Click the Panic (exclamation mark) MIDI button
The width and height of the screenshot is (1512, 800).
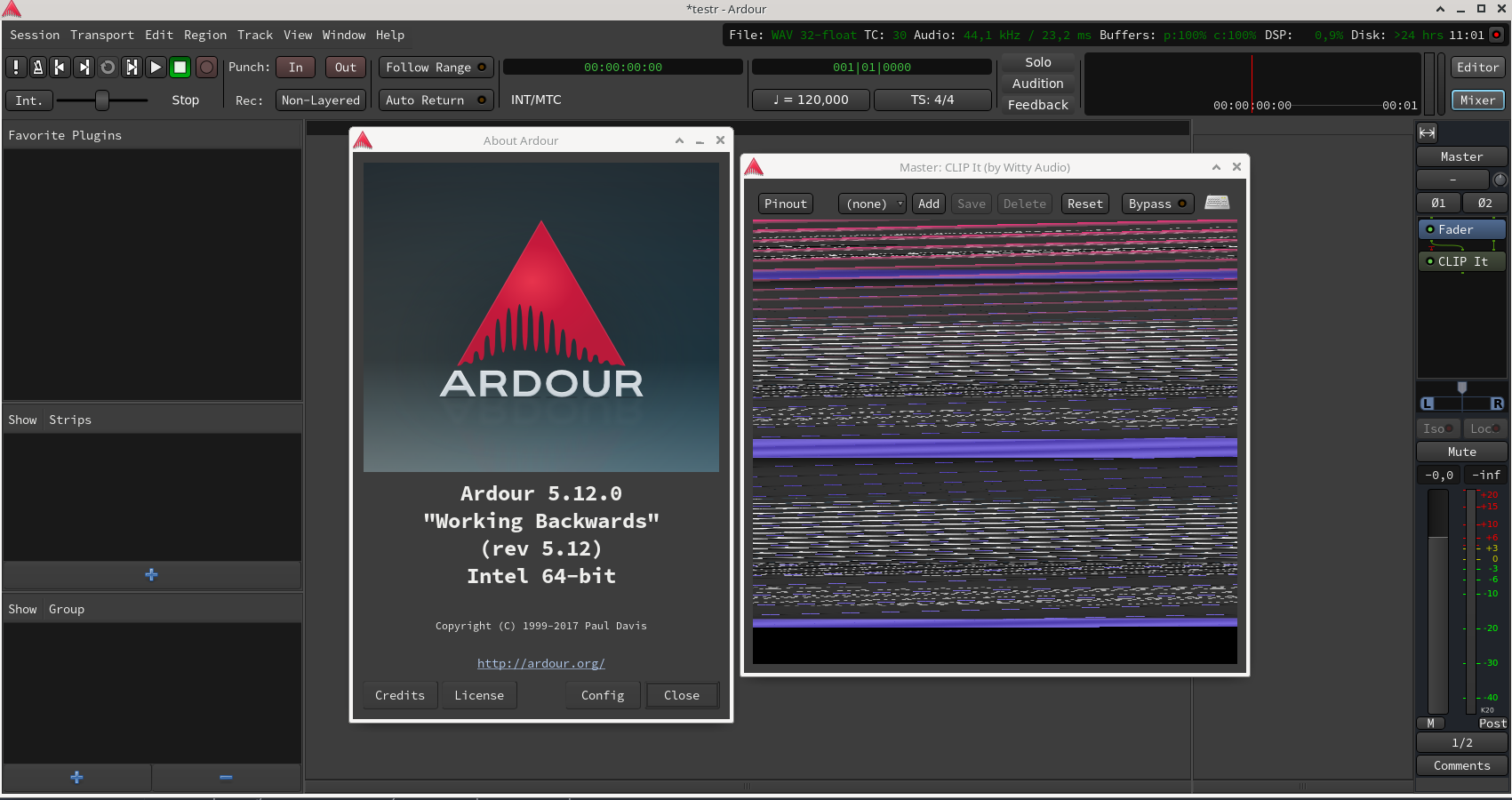click(15, 67)
